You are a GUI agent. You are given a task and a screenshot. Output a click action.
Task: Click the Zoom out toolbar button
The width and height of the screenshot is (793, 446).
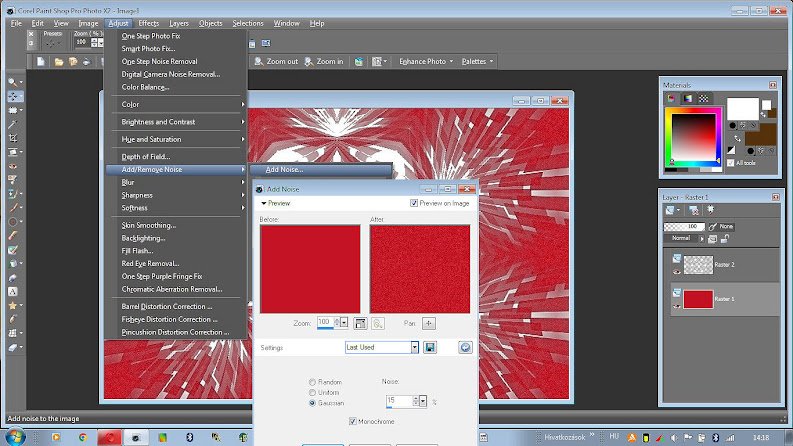(276, 61)
